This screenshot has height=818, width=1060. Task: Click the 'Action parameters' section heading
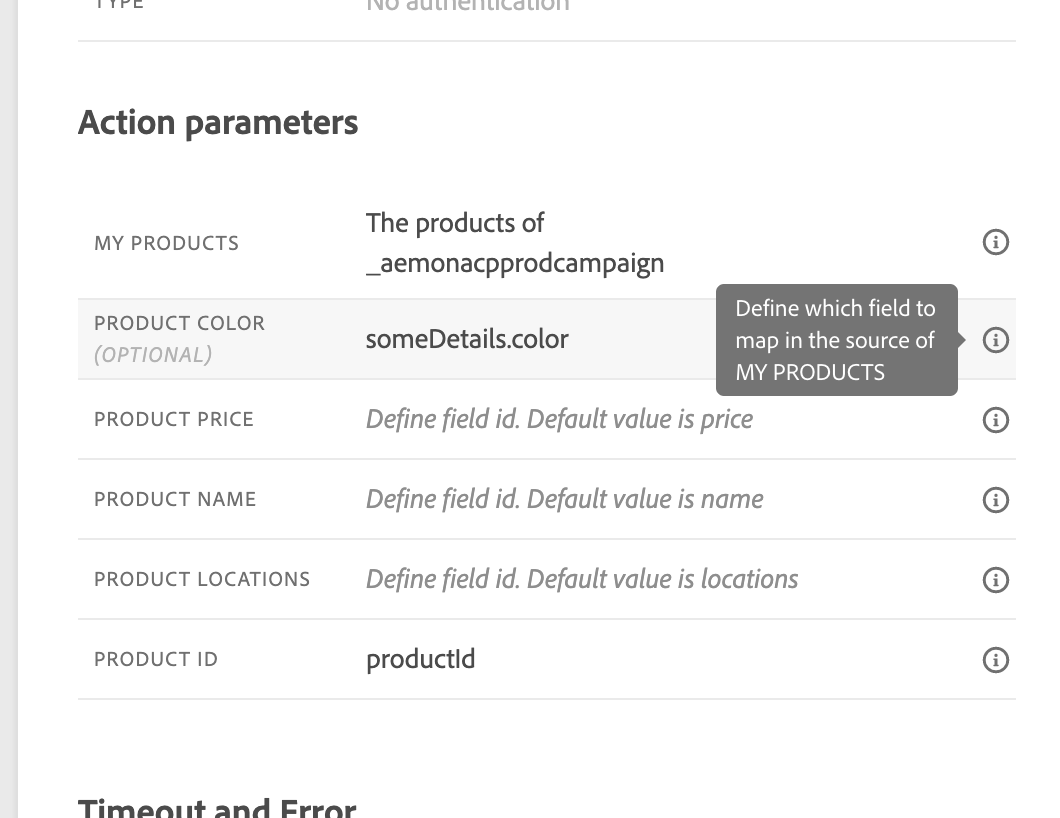218,122
